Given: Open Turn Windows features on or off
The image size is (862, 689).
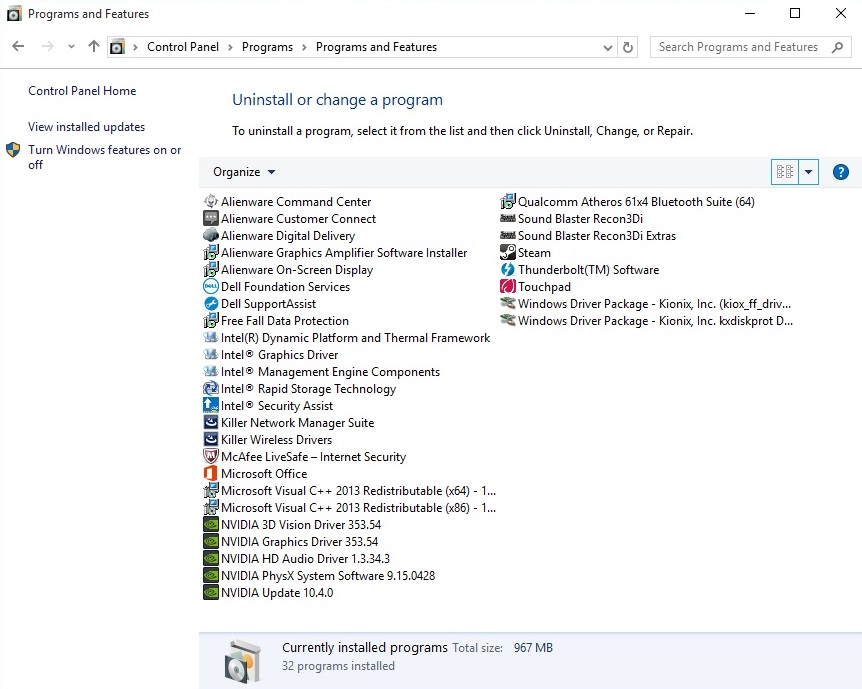Looking at the screenshot, I should [104, 157].
